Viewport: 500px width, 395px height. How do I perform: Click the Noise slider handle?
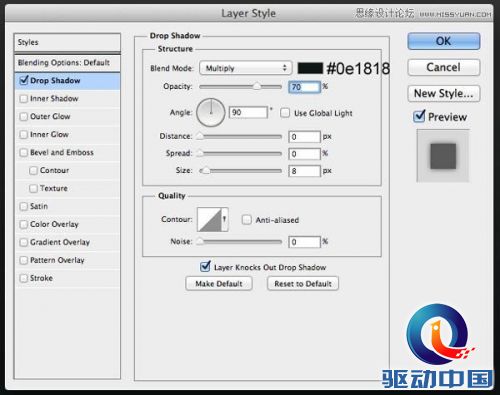pyautogui.click(x=200, y=241)
